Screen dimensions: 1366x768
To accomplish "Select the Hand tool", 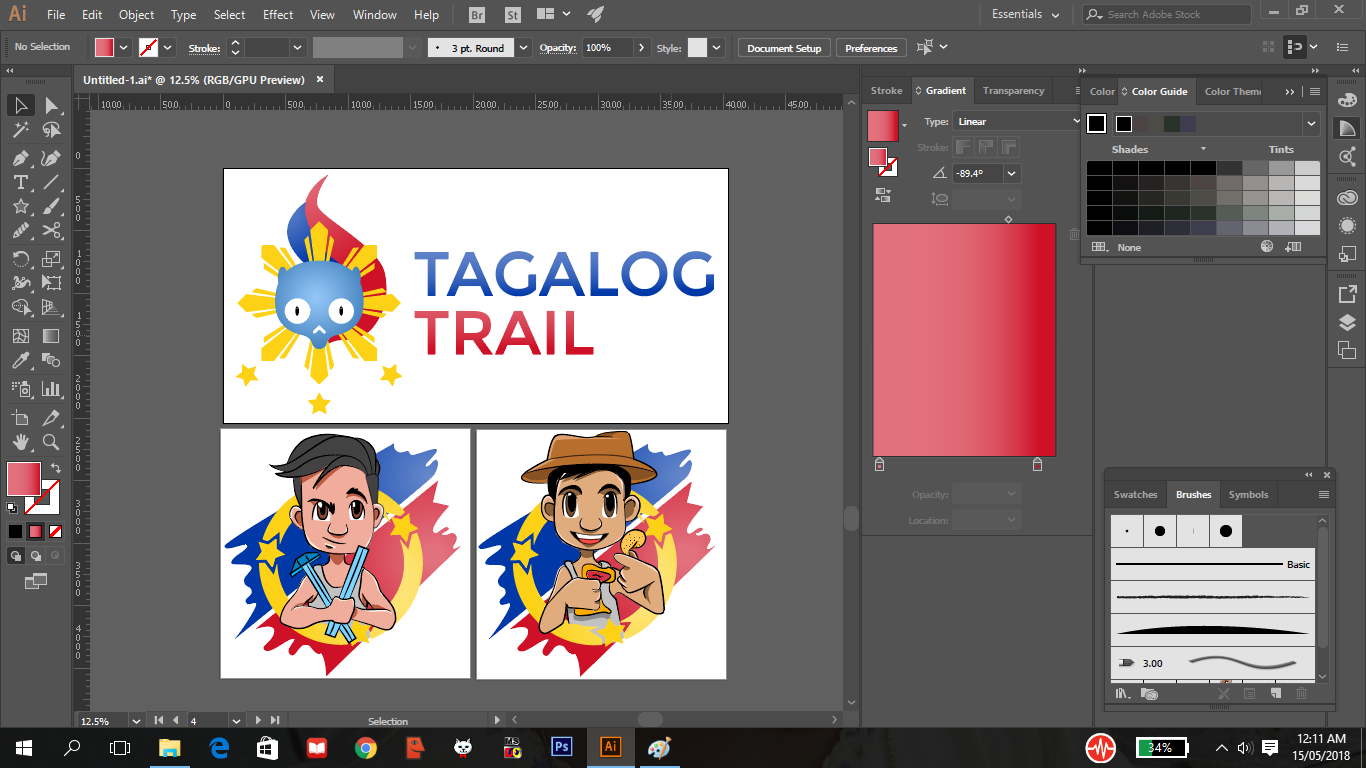I will click(x=20, y=442).
